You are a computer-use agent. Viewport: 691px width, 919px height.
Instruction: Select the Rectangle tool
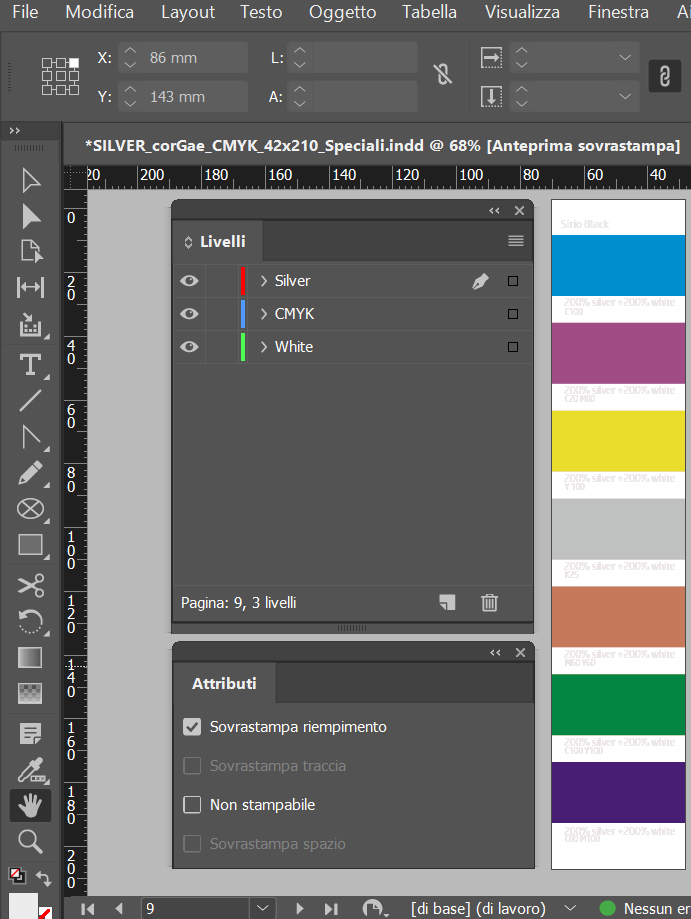30,544
